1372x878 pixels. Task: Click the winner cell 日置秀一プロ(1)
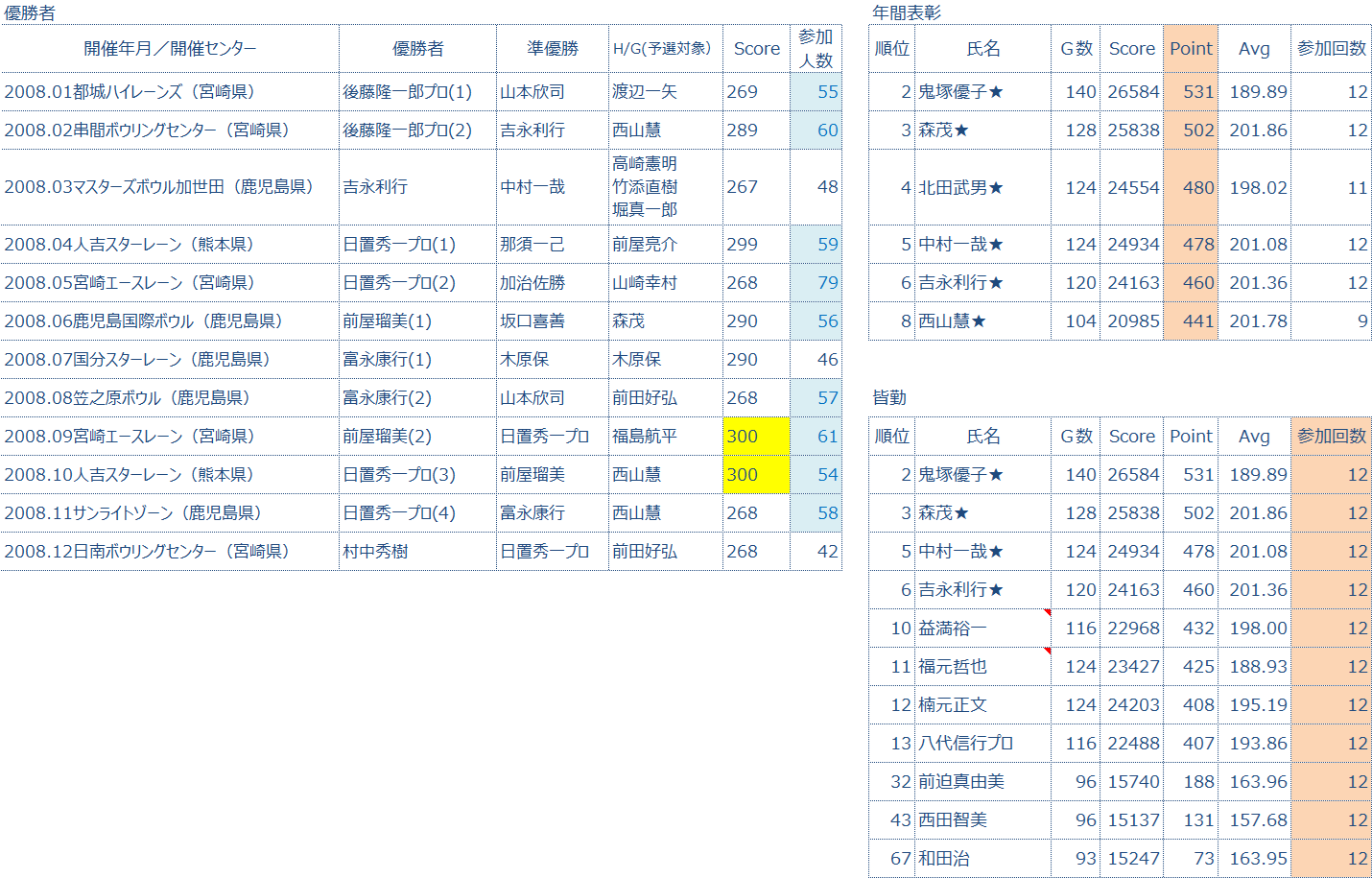417,244
